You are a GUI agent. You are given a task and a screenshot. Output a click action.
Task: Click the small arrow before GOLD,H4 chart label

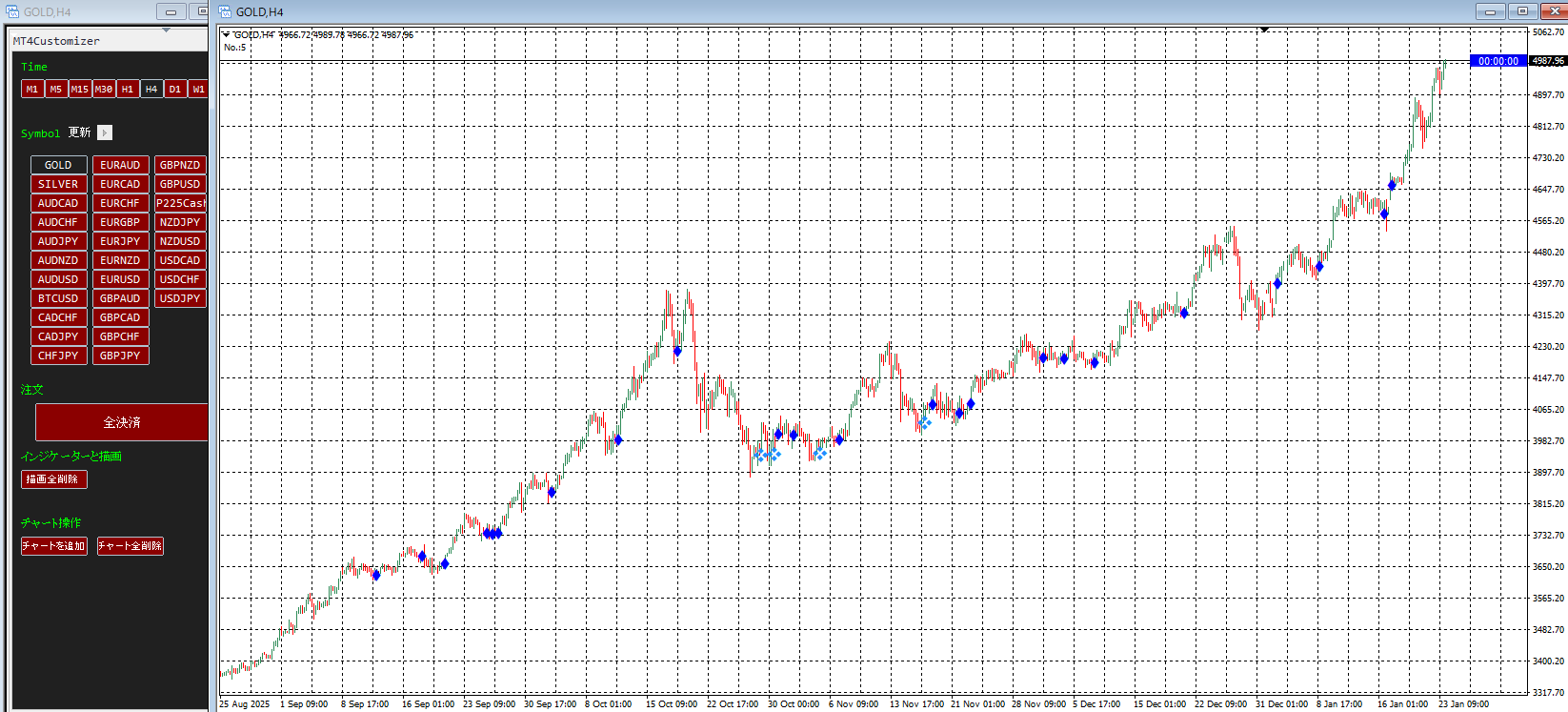(227, 35)
